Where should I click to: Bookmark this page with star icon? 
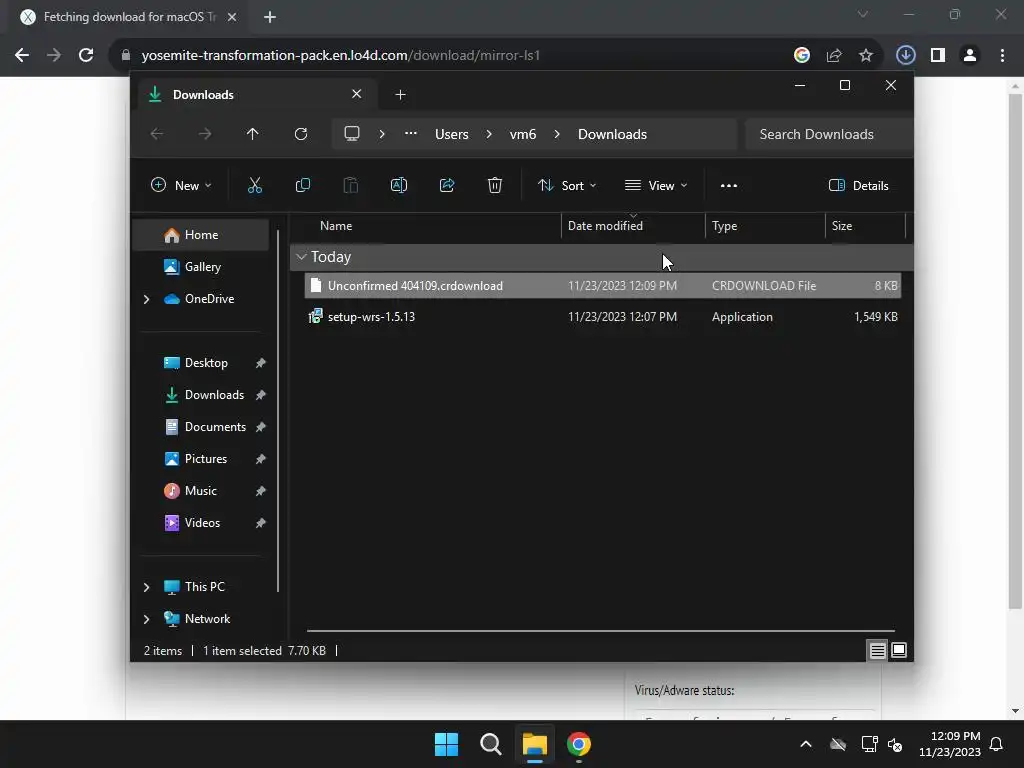pos(866,55)
